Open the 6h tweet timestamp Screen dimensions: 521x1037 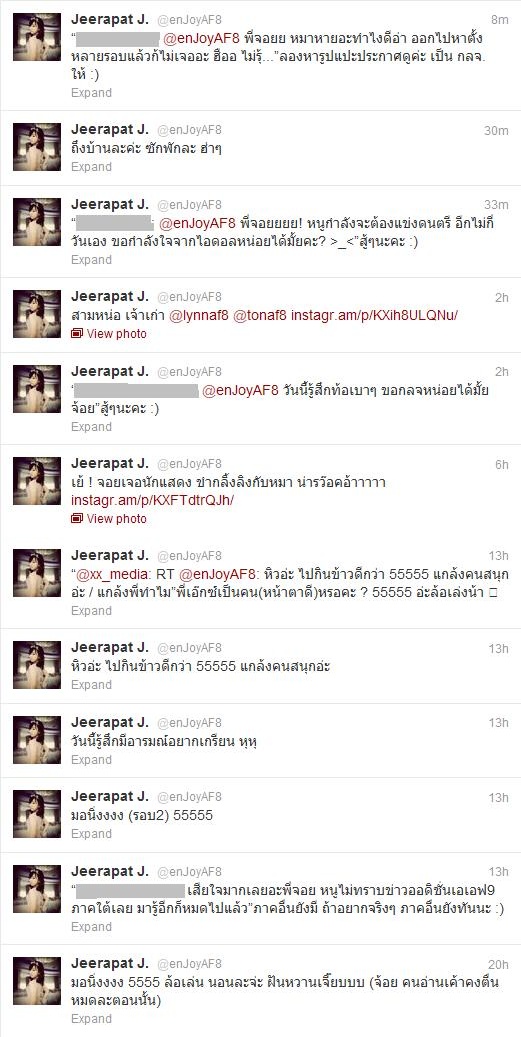501,464
